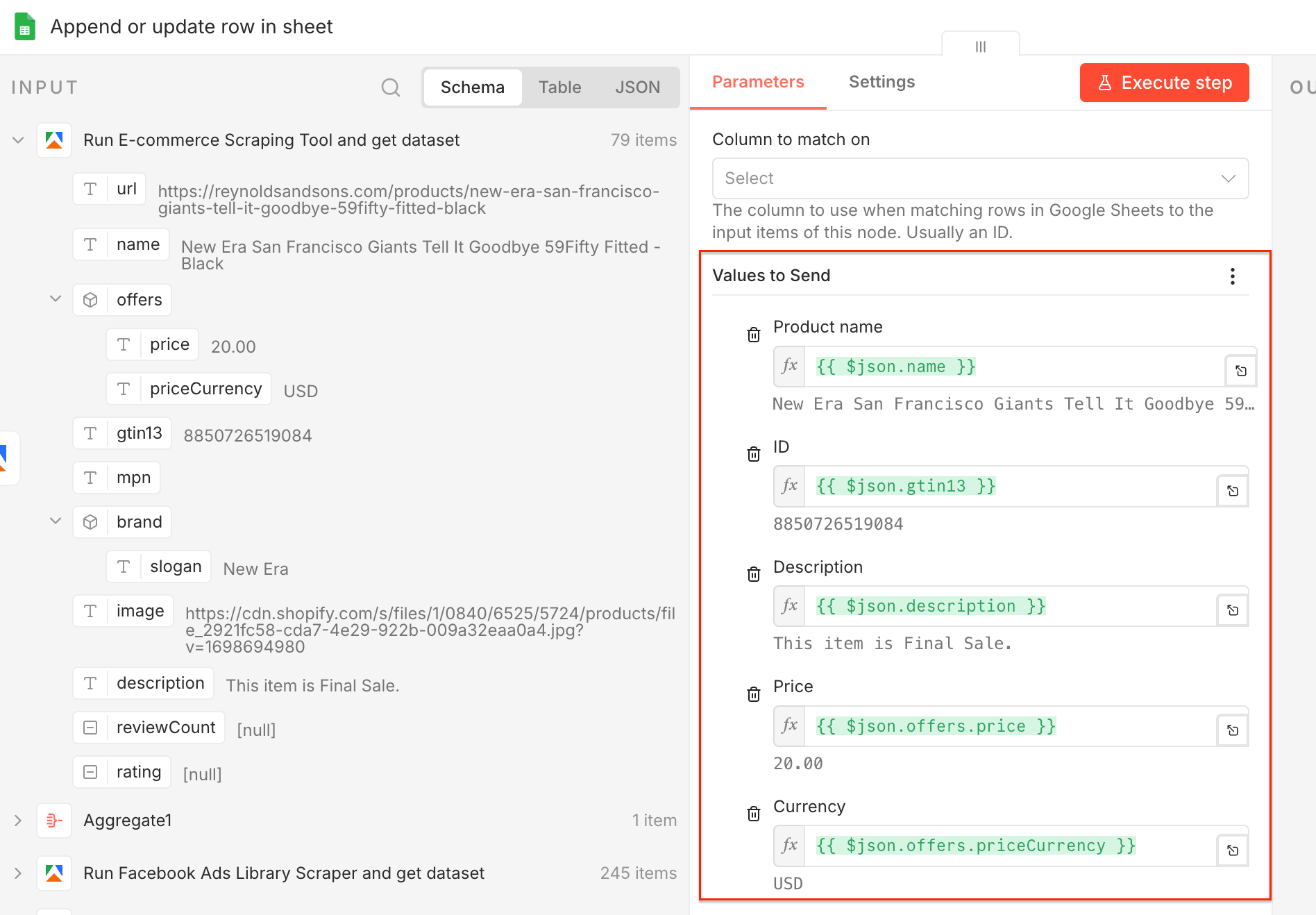Switch to JSON view
Viewport: 1316px width, 915px height.
[638, 87]
